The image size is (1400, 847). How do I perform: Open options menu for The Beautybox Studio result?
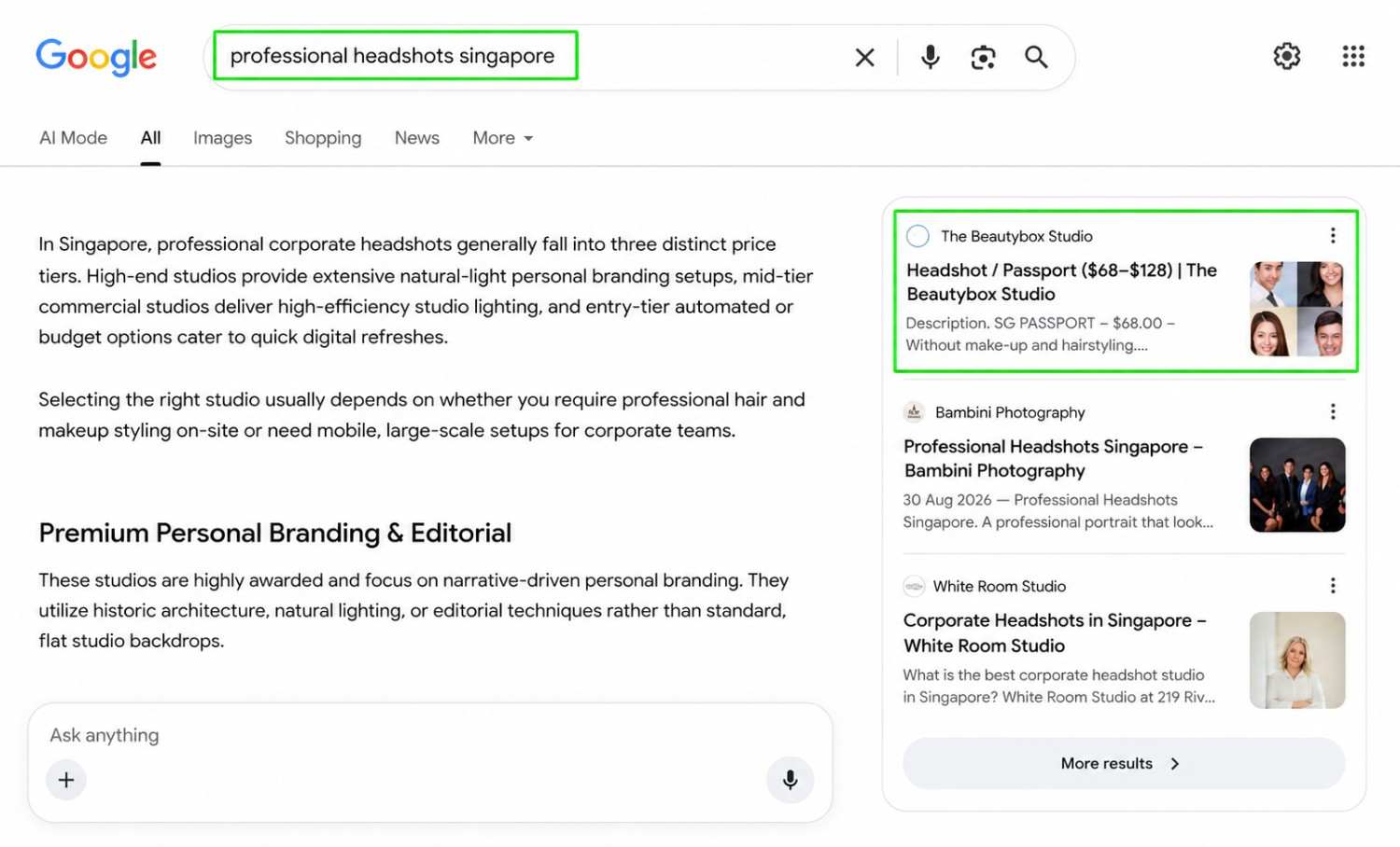[x=1333, y=236]
